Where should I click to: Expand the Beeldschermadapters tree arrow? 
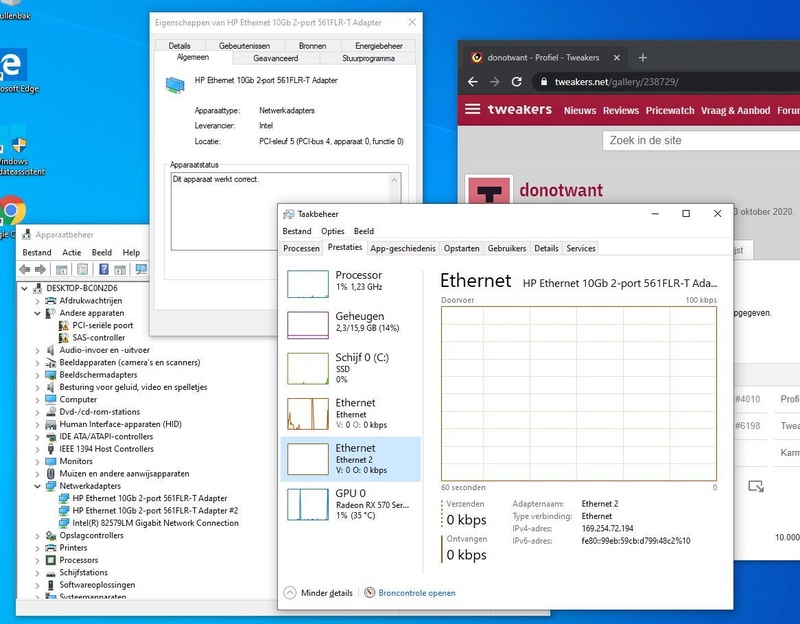[37, 375]
